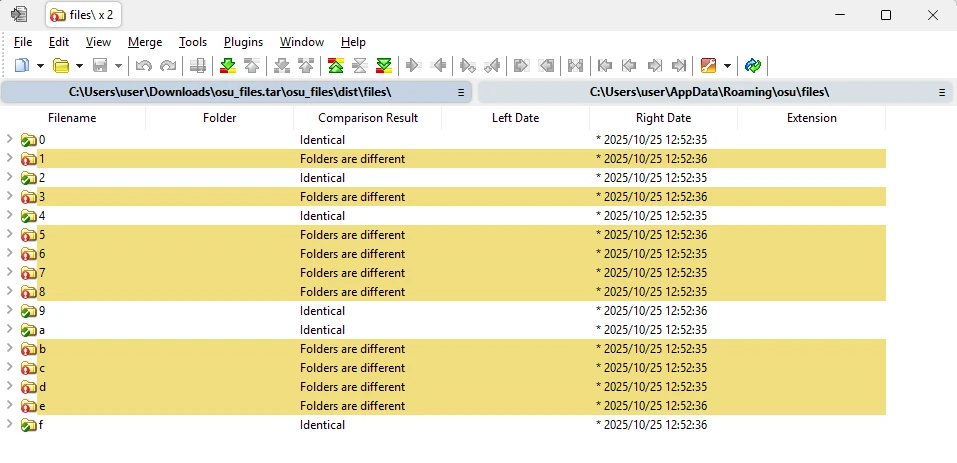The image size is (957, 463).
Task: Sort by Comparison Result column header
Action: 367,118
